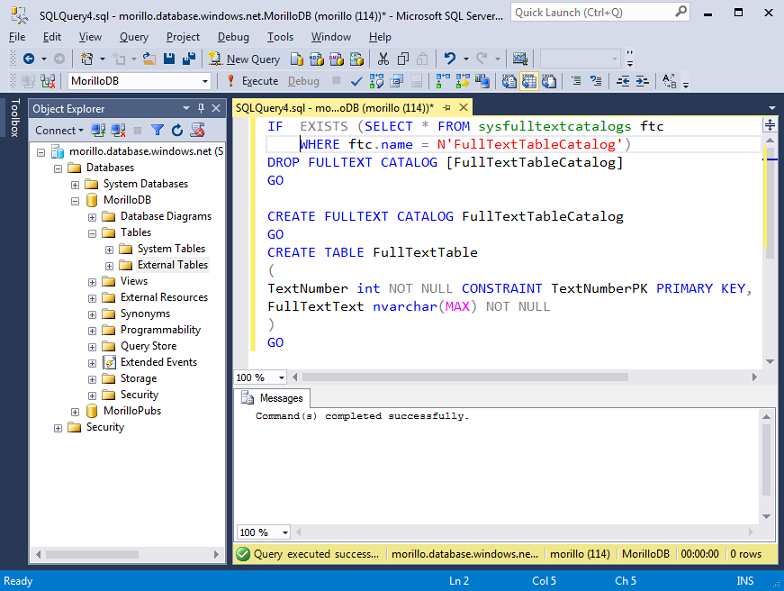784x591 pixels.
Task: Open Database Engine Query icon
Action: 297,59
